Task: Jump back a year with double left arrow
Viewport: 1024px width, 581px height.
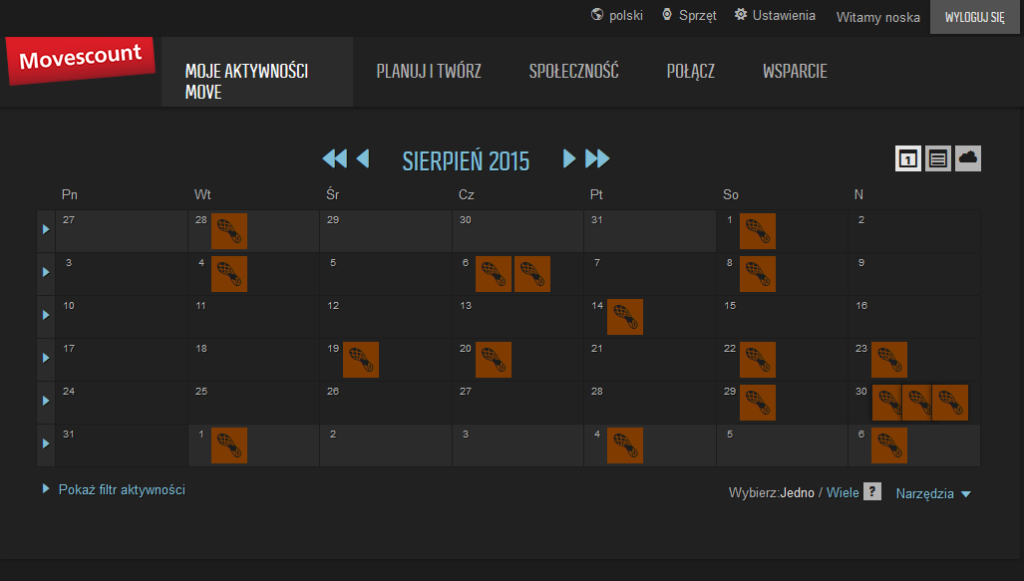Action: (x=334, y=158)
